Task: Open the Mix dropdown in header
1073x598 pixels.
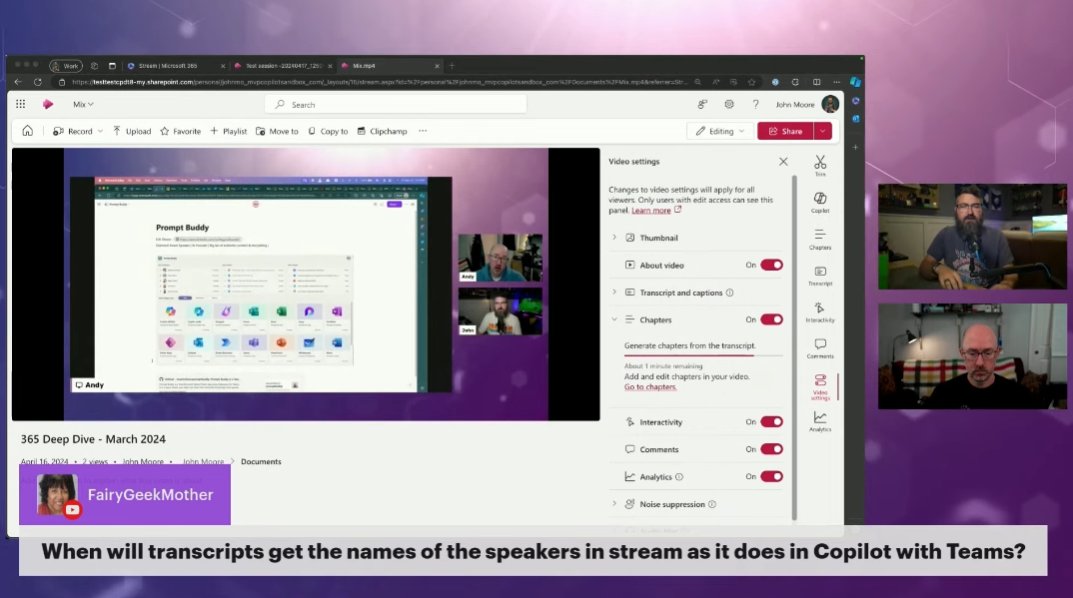Action: click(83, 104)
